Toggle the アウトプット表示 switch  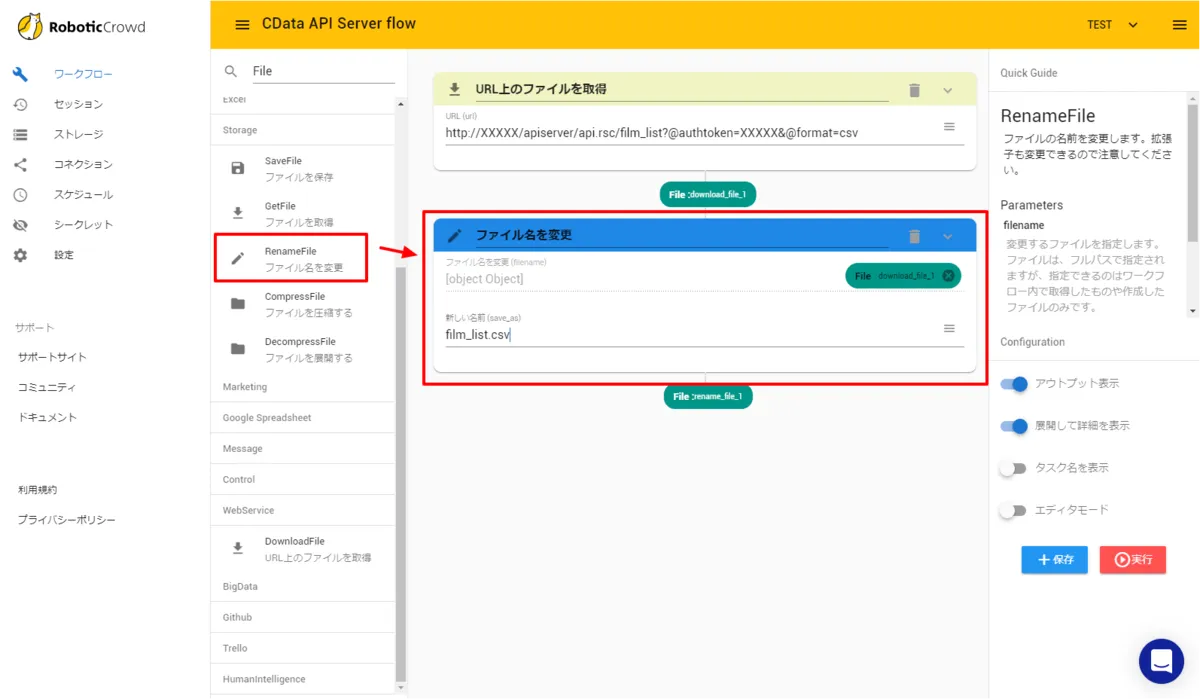1014,384
